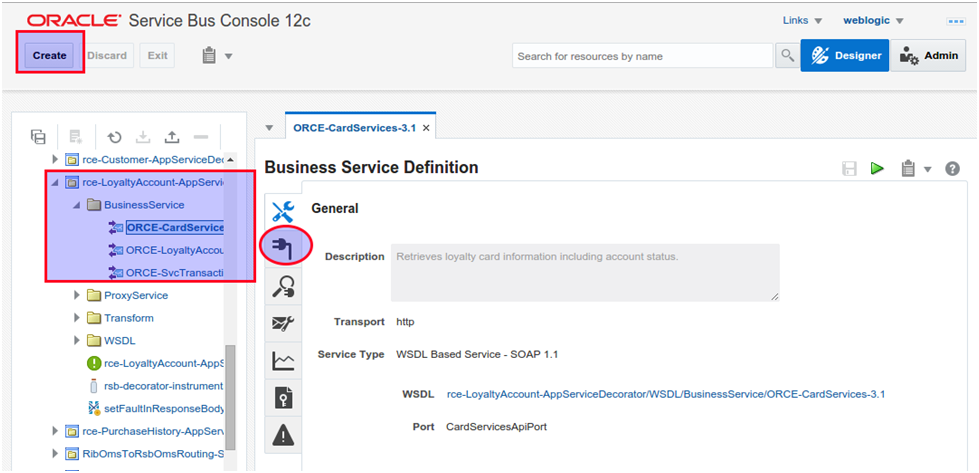Open the Message Handling tab (envelope icon)
Image resolution: width=979 pixels, height=473 pixels.
(x=283, y=323)
